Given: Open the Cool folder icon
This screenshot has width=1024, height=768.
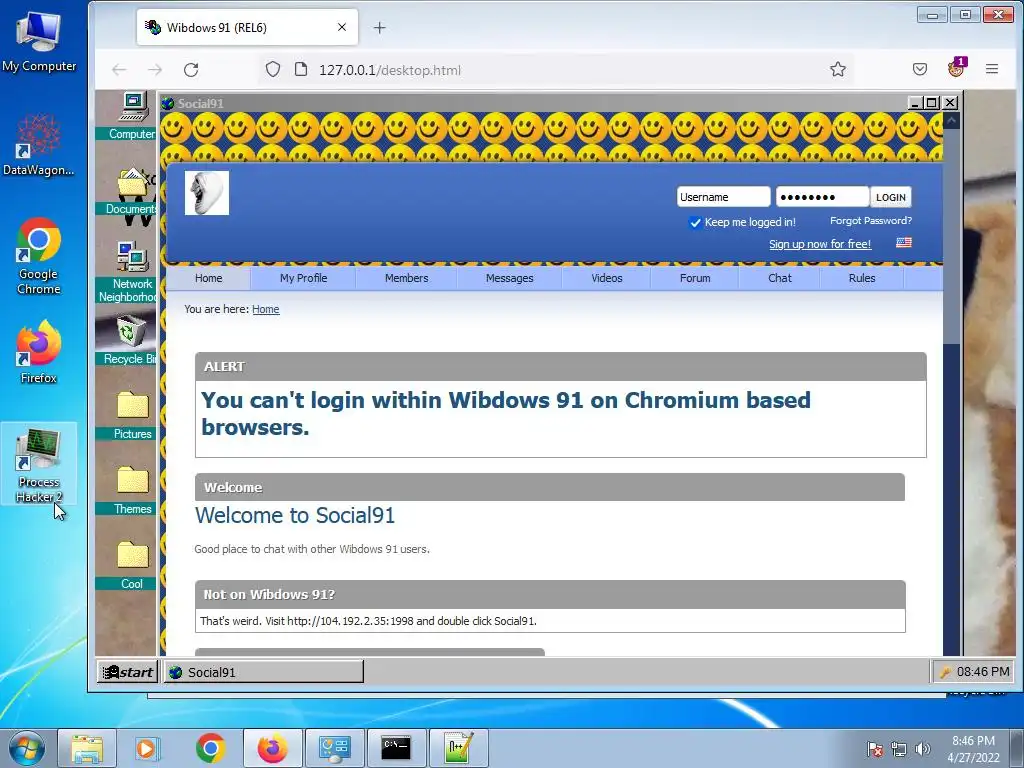Looking at the screenshot, I should (x=133, y=566).
